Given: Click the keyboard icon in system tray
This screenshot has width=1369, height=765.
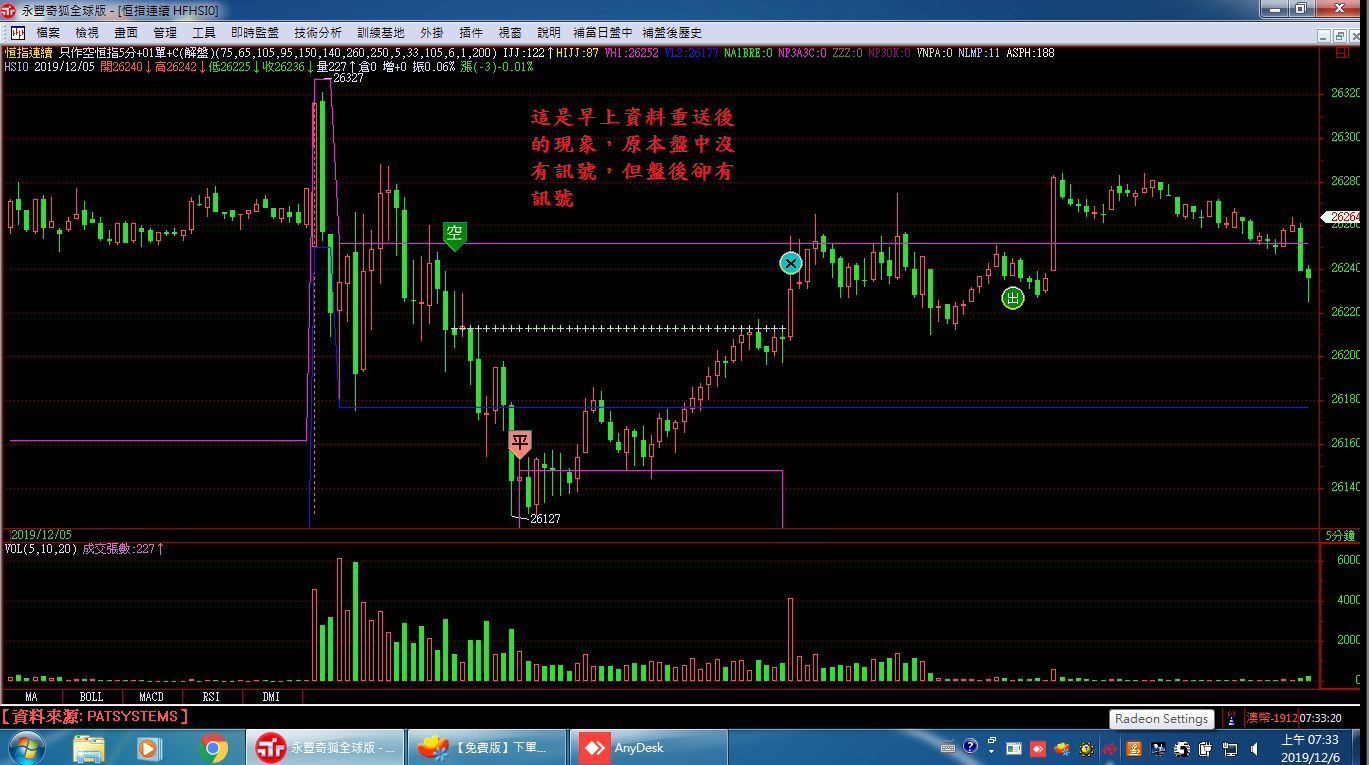Looking at the screenshot, I should pos(948,747).
